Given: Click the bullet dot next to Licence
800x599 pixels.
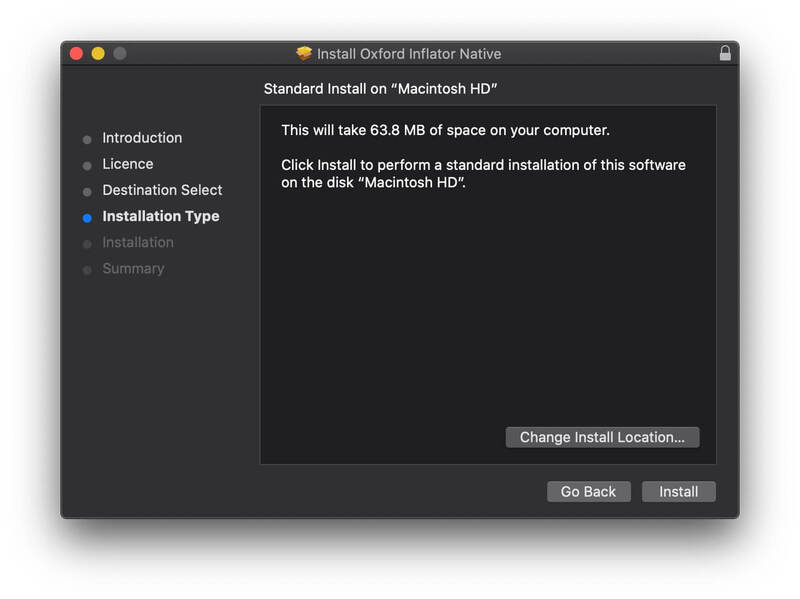Looking at the screenshot, I should click(88, 165).
